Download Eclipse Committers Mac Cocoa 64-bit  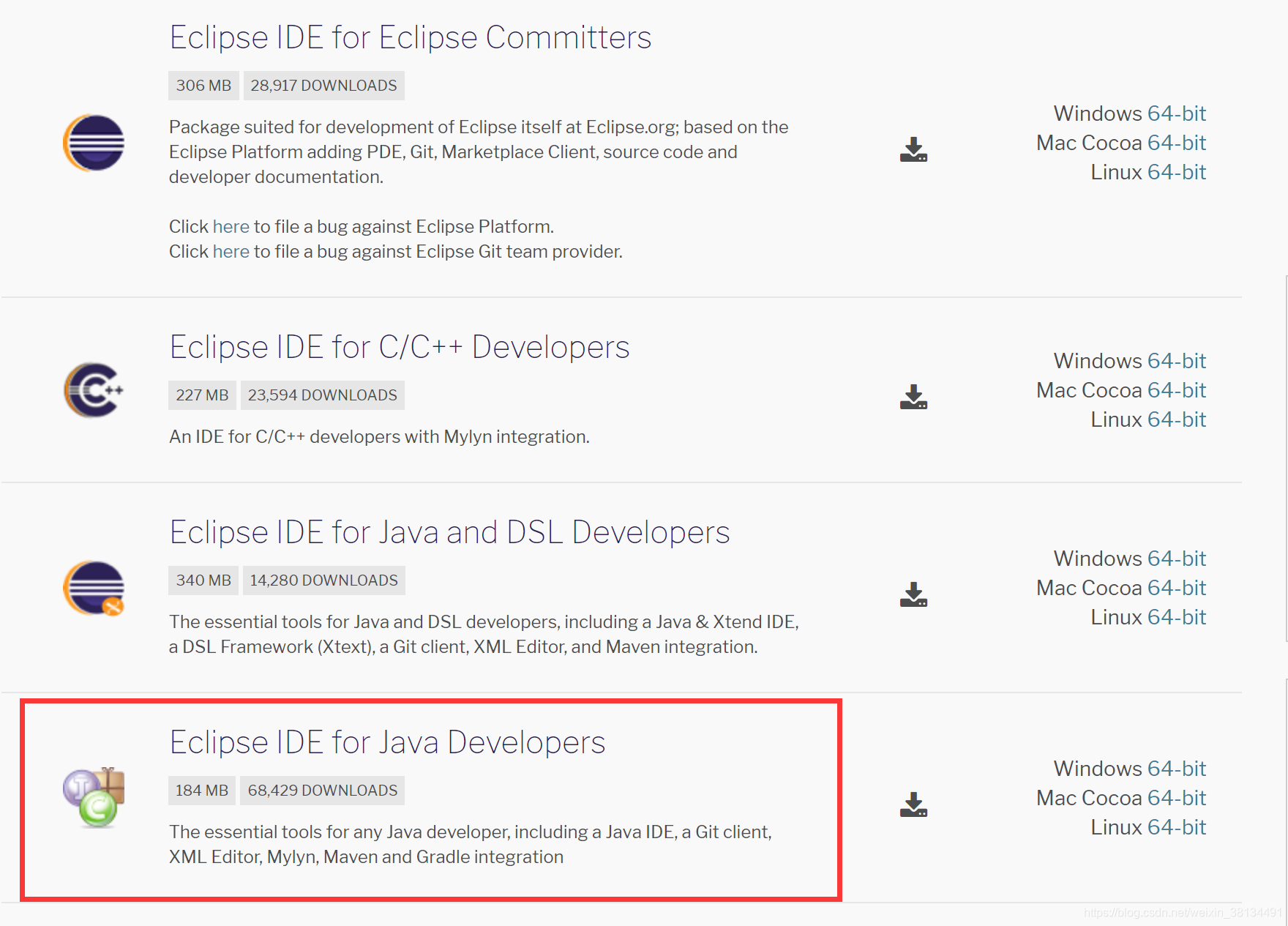pos(1177,143)
